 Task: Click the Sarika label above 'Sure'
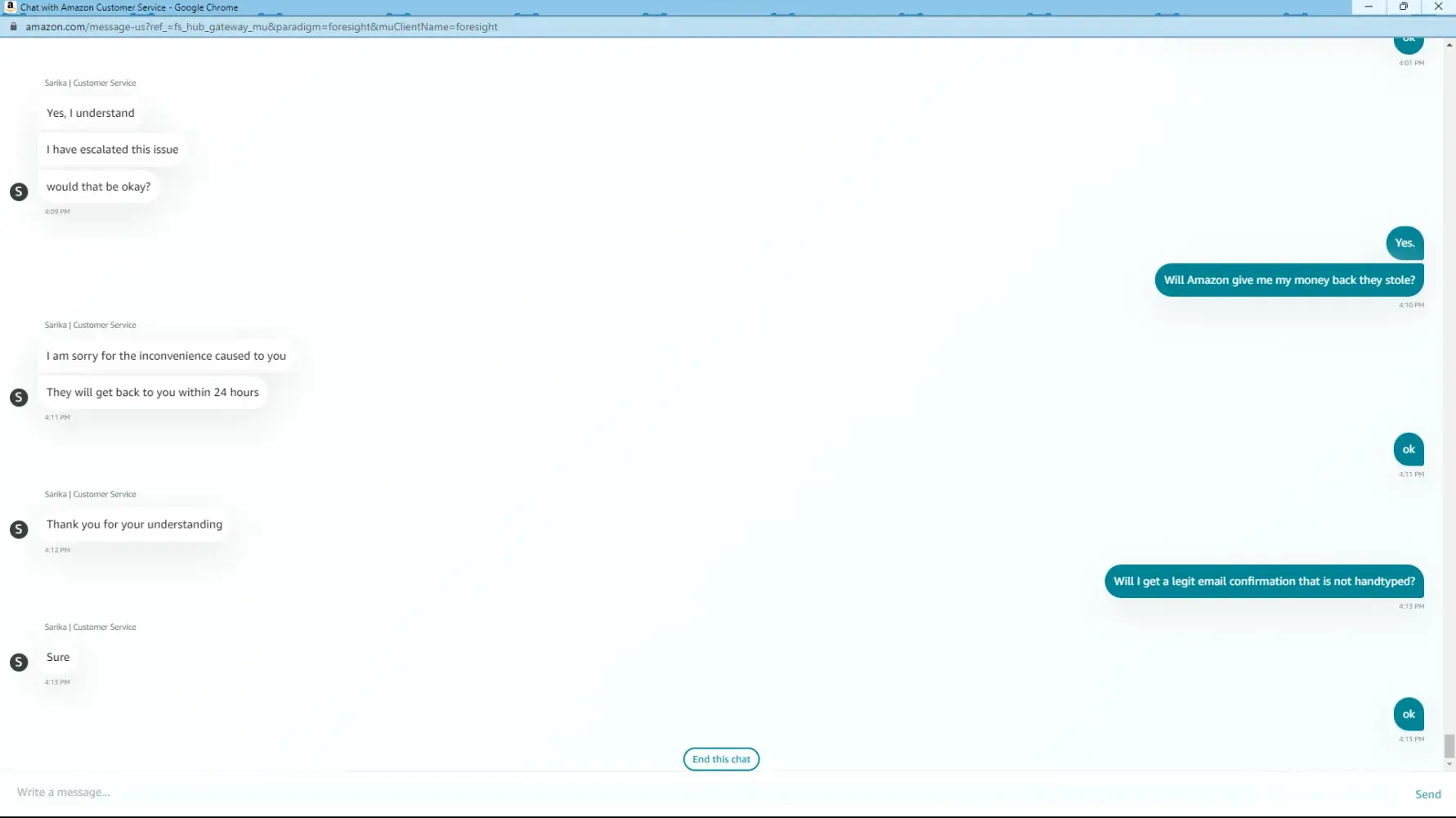point(90,627)
